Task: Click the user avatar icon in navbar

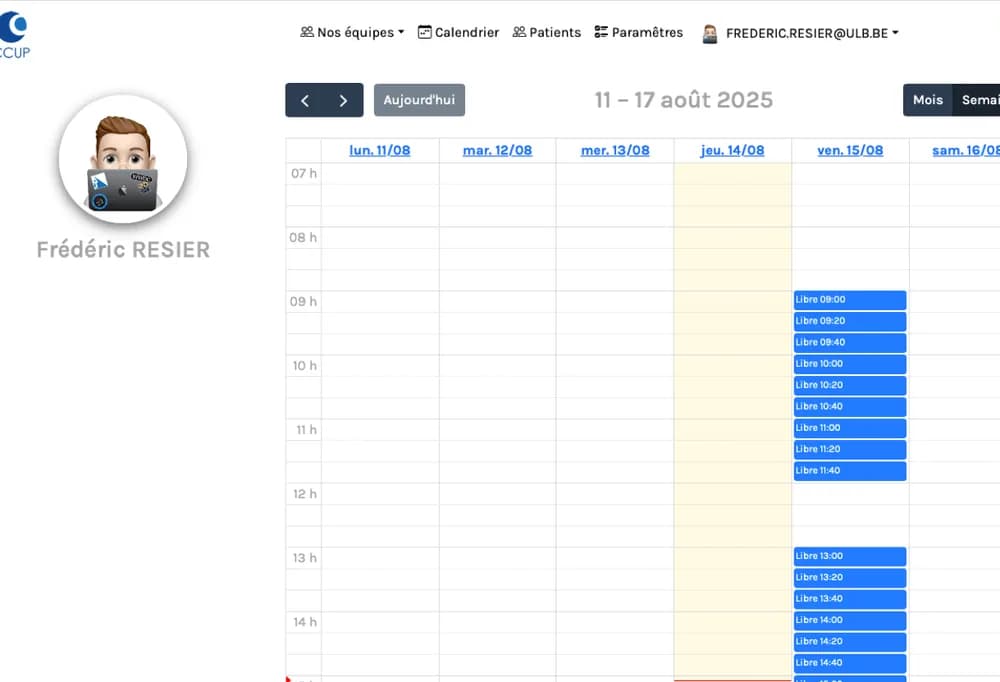Action: (x=710, y=33)
